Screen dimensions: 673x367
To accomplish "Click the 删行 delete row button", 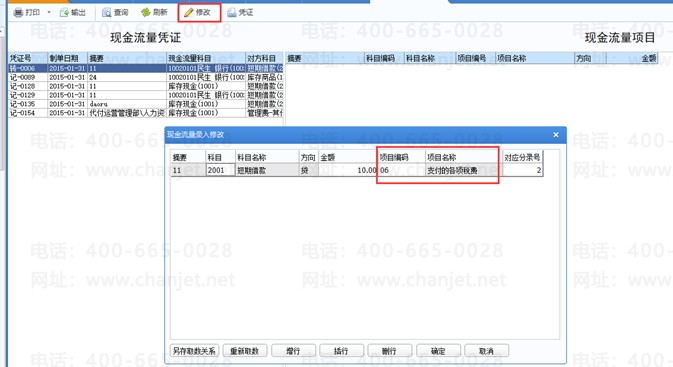I will point(389,351).
